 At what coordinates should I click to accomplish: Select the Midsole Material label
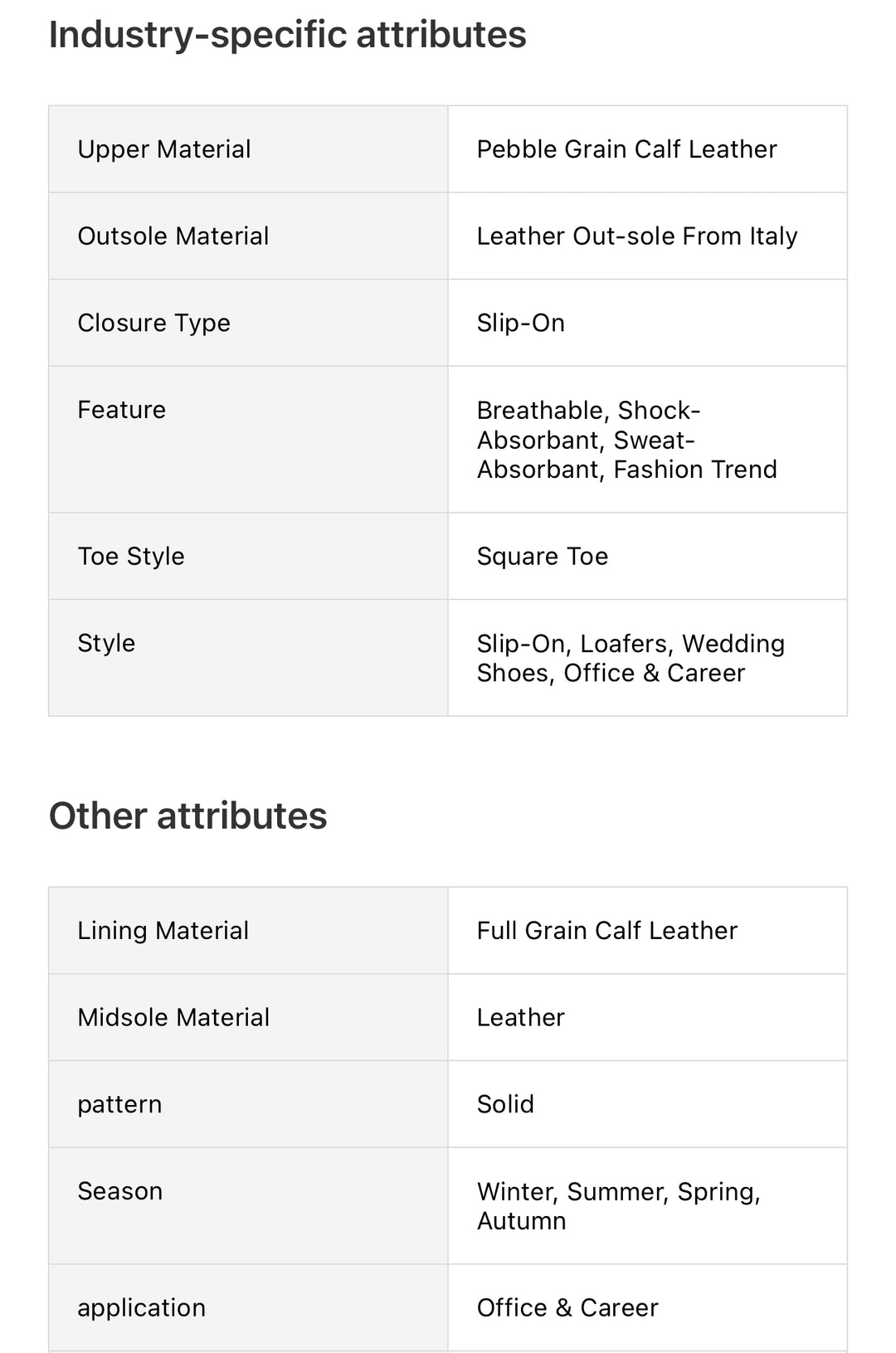(173, 1018)
